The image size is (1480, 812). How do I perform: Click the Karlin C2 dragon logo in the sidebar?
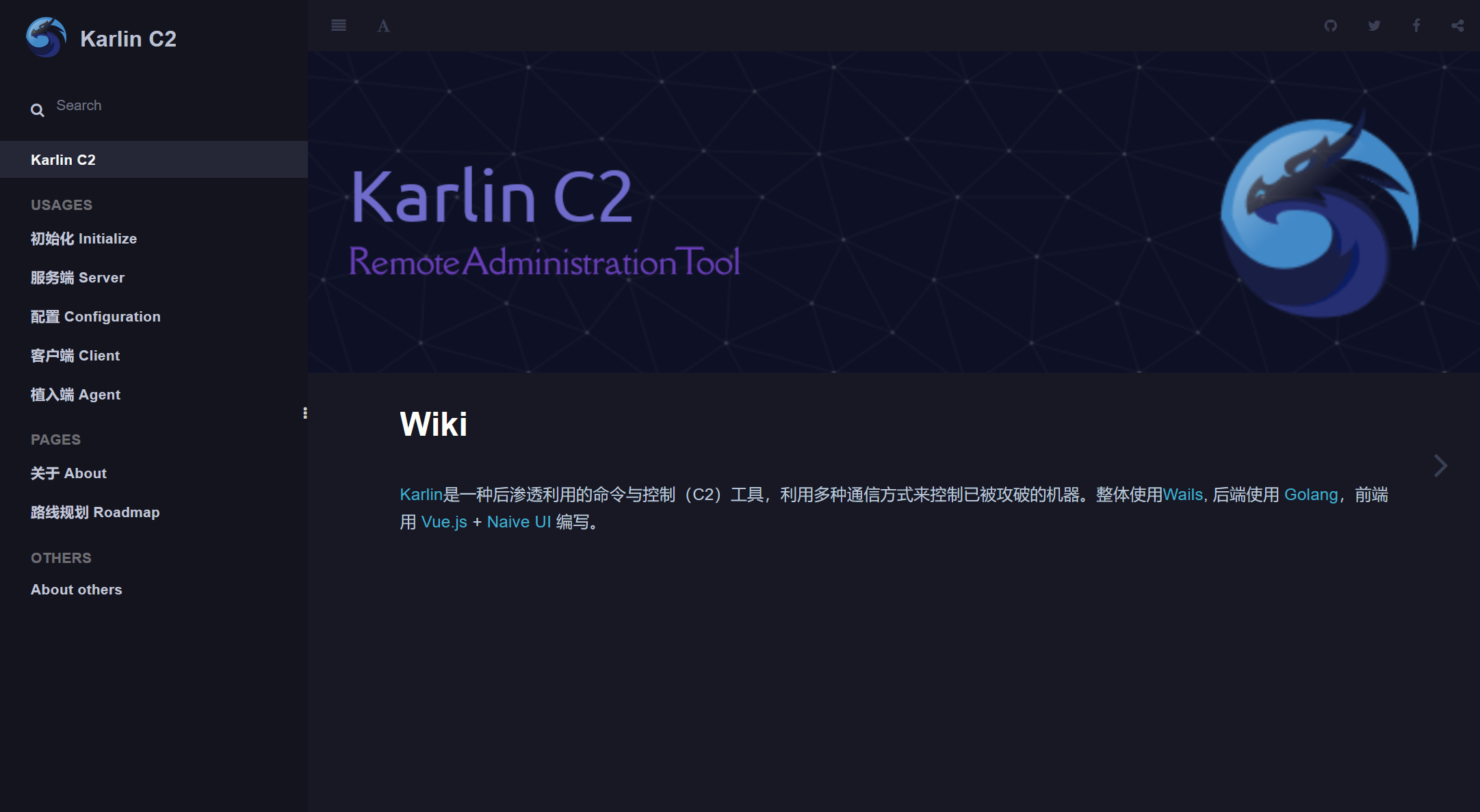point(46,38)
